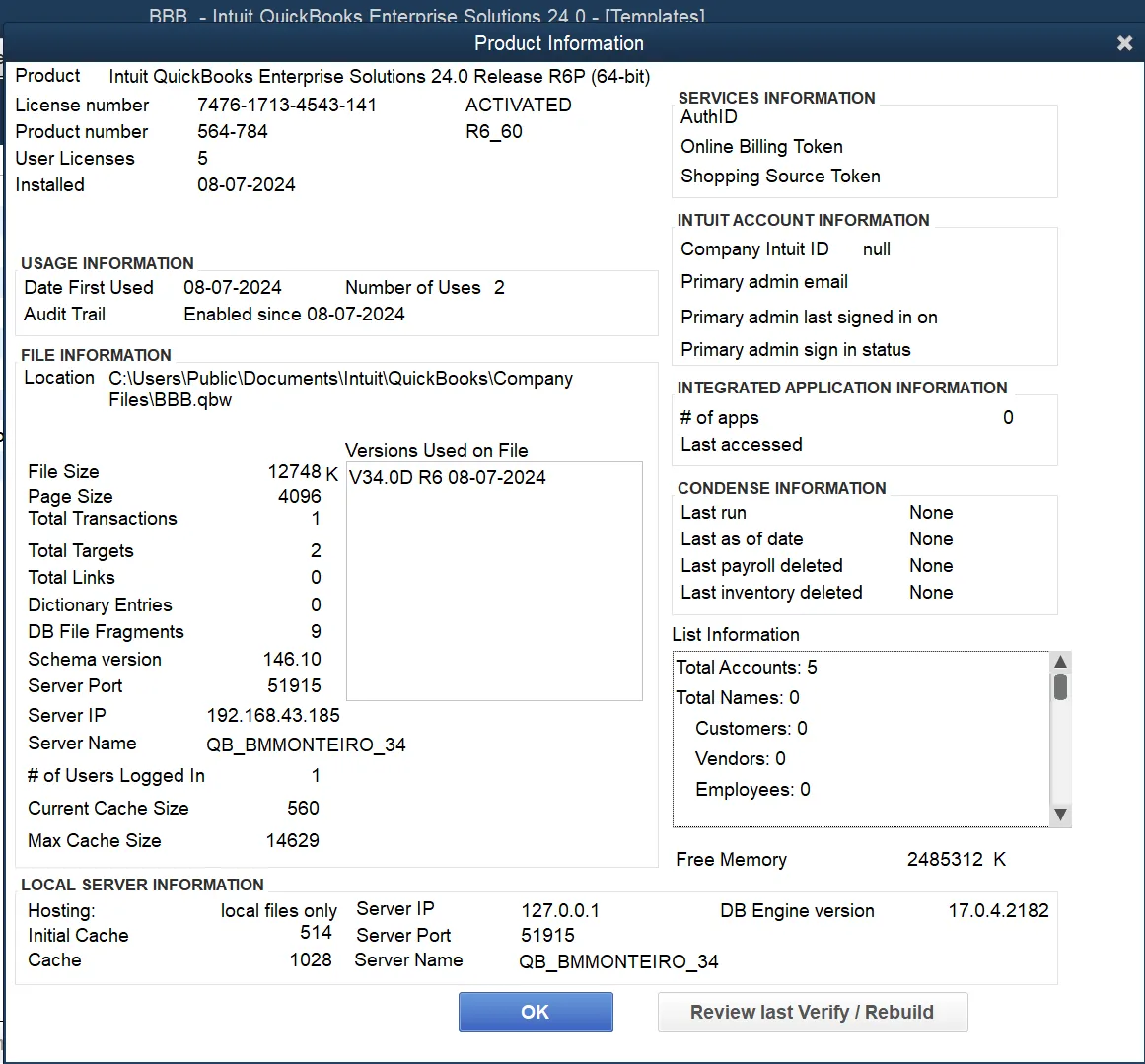1145x1064 pixels.
Task: Click local Server Port value 51915
Action: coord(547,936)
